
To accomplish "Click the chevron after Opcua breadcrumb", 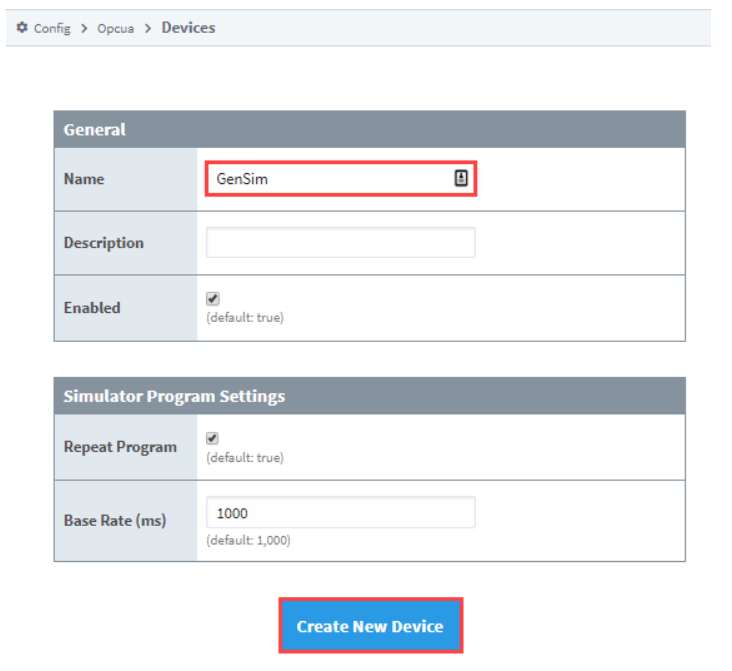I will pyautogui.click(x=148, y=28).
